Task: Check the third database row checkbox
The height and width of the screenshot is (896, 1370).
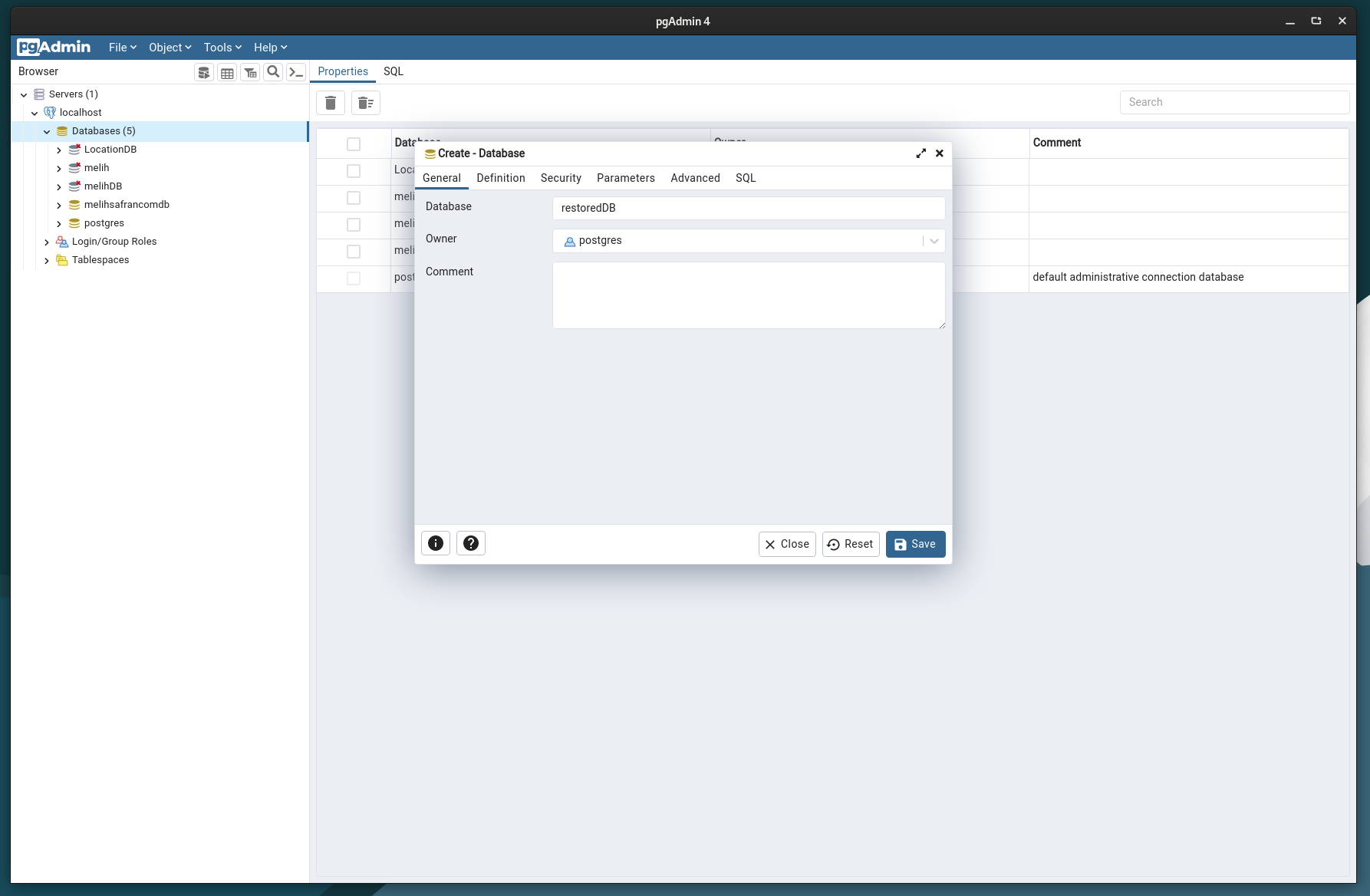Action: (354, 225)
